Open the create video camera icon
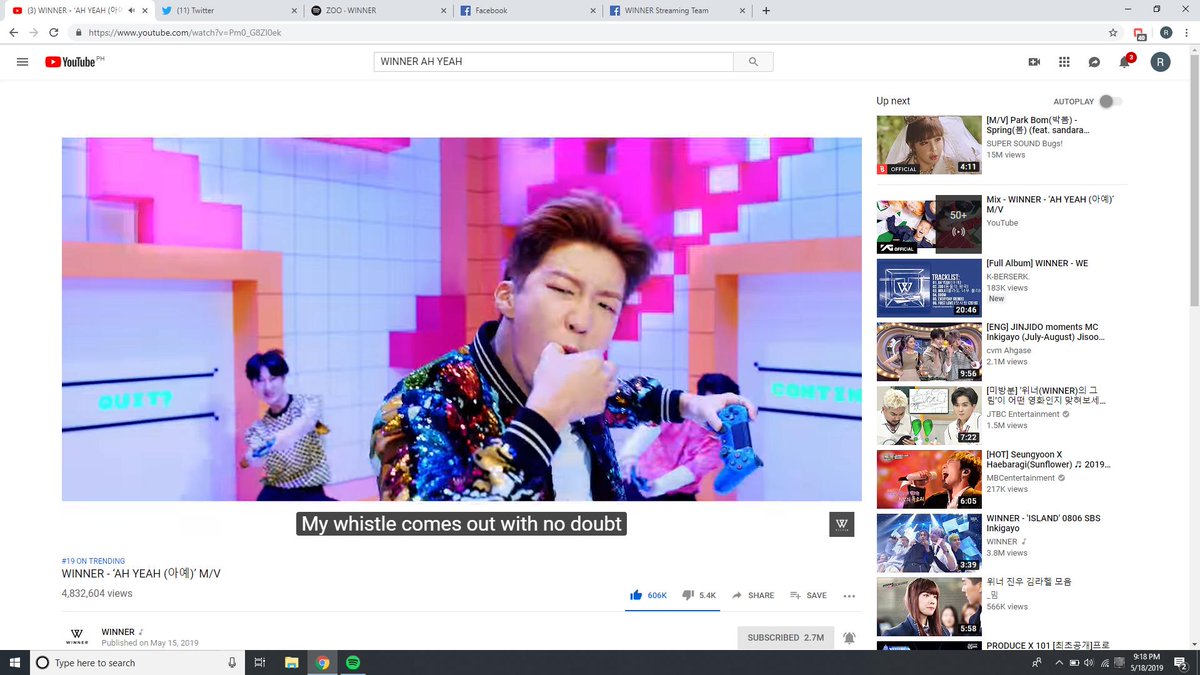The image size is (1200, 675). [x=1034, y=62]
